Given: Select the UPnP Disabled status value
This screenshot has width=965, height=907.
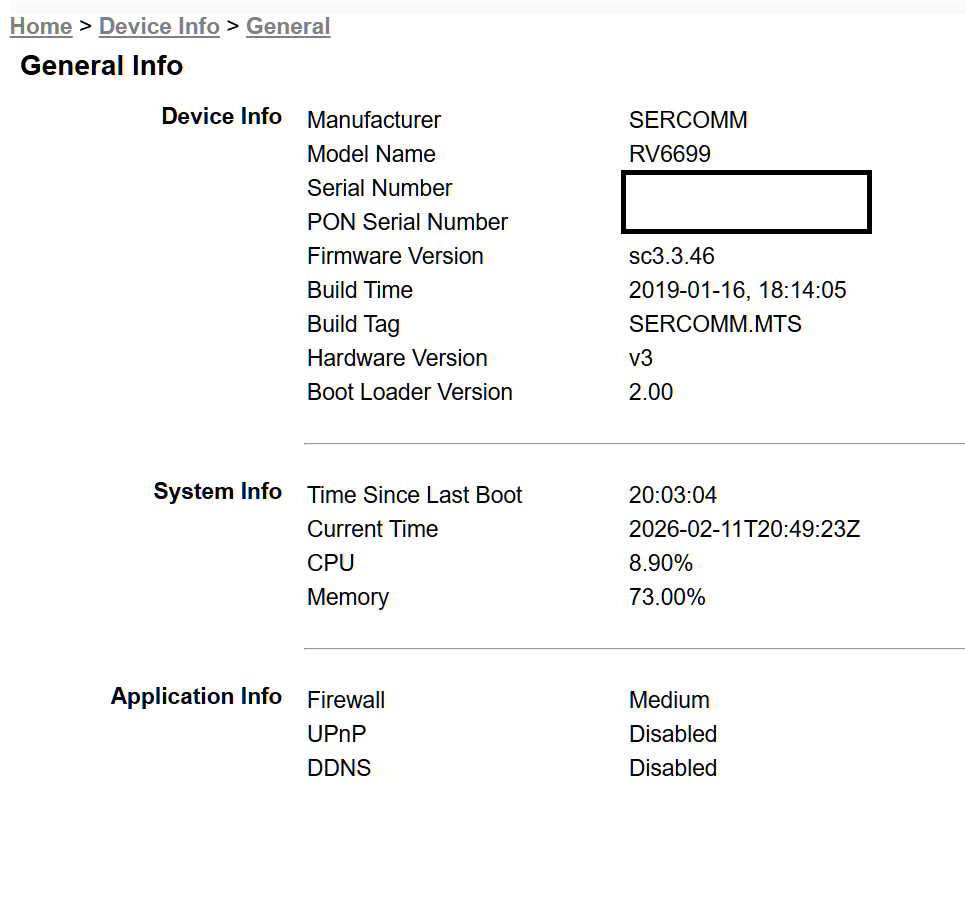Looking at the screenshot, I should click(673, 734).
